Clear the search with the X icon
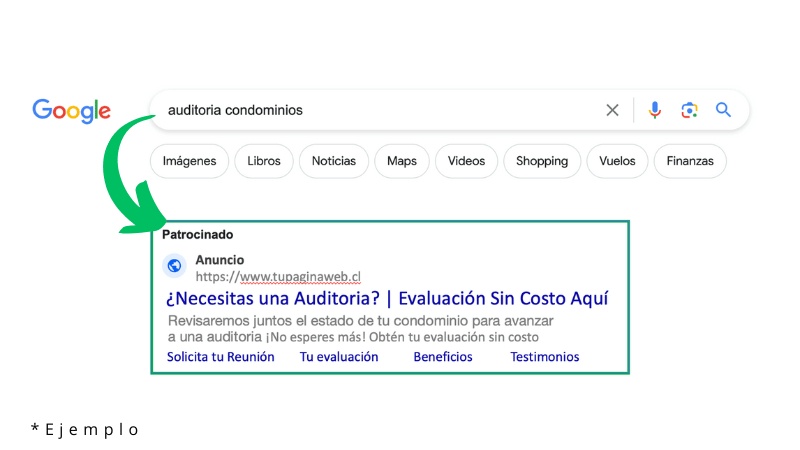This screenshot has width=800, height=450. pyautogui.click(x=612, y=110)
